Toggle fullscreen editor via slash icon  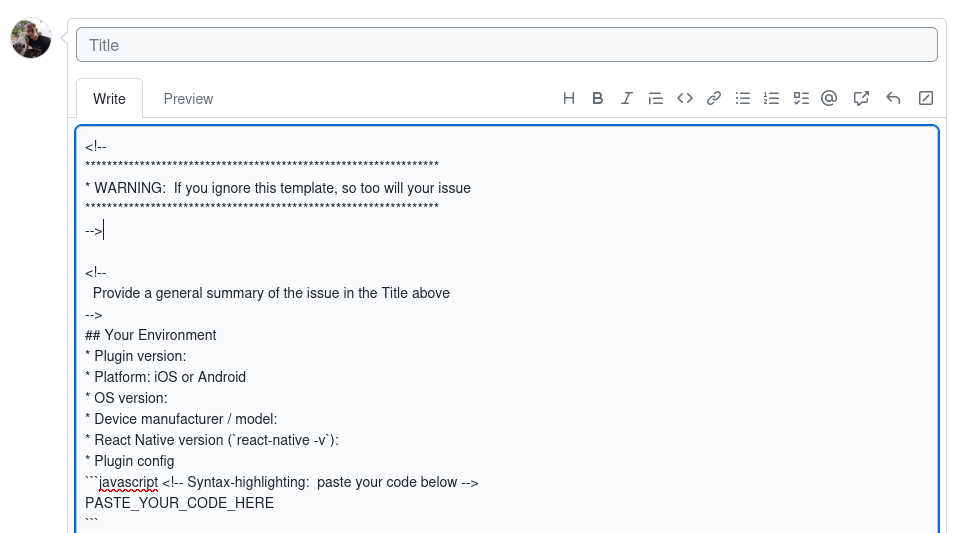tap(925, 99)
